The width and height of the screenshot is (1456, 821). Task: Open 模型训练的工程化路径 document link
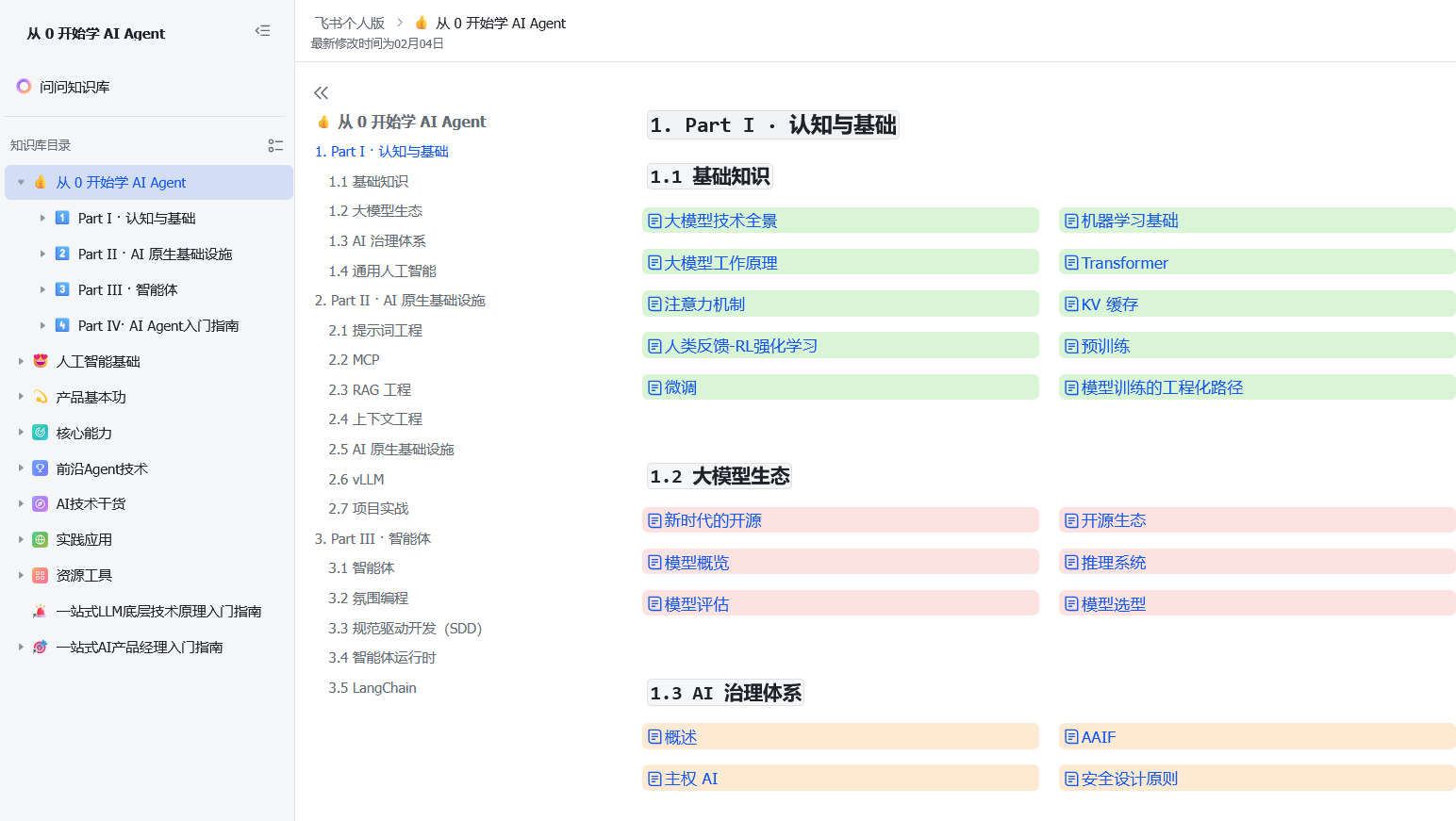(1162, 387)
